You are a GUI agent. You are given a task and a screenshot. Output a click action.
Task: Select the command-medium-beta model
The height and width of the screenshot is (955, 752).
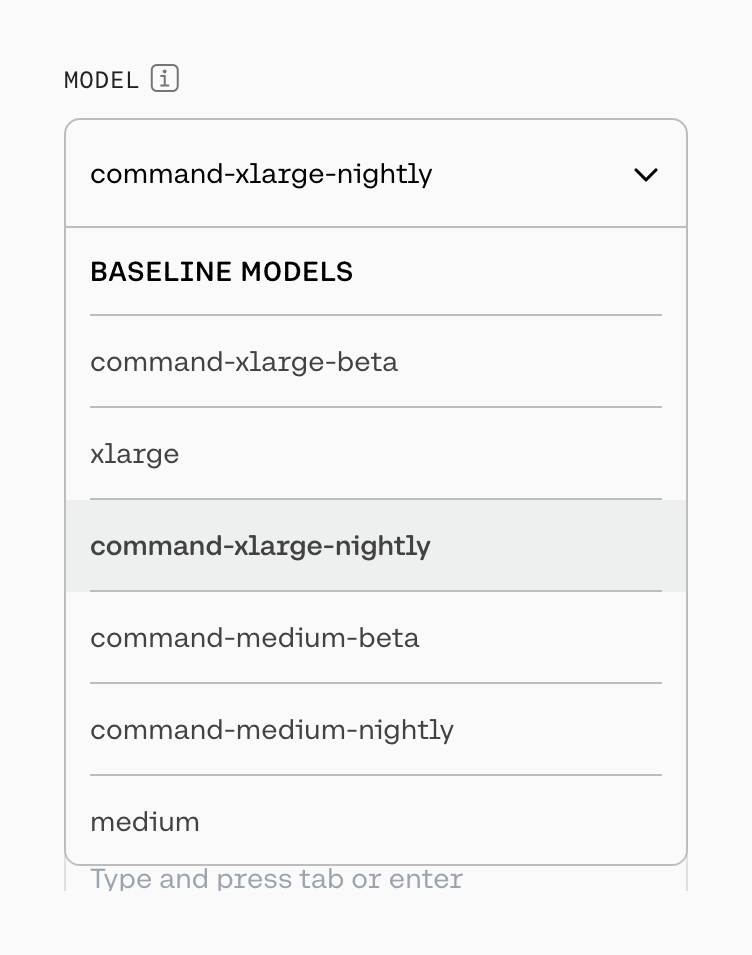255,638
